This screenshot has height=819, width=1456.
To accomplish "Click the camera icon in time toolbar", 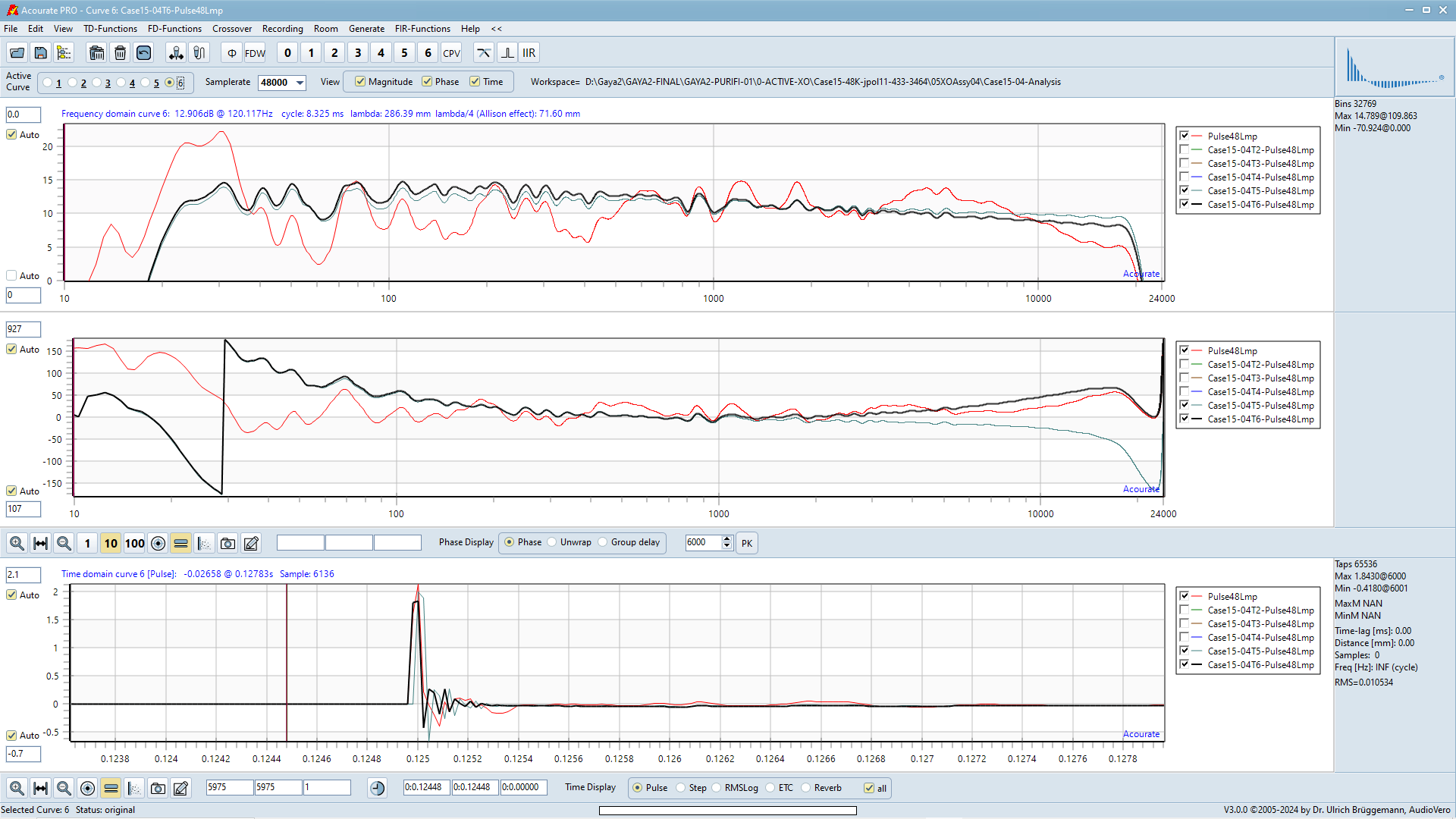I will [x=158, y=788].
